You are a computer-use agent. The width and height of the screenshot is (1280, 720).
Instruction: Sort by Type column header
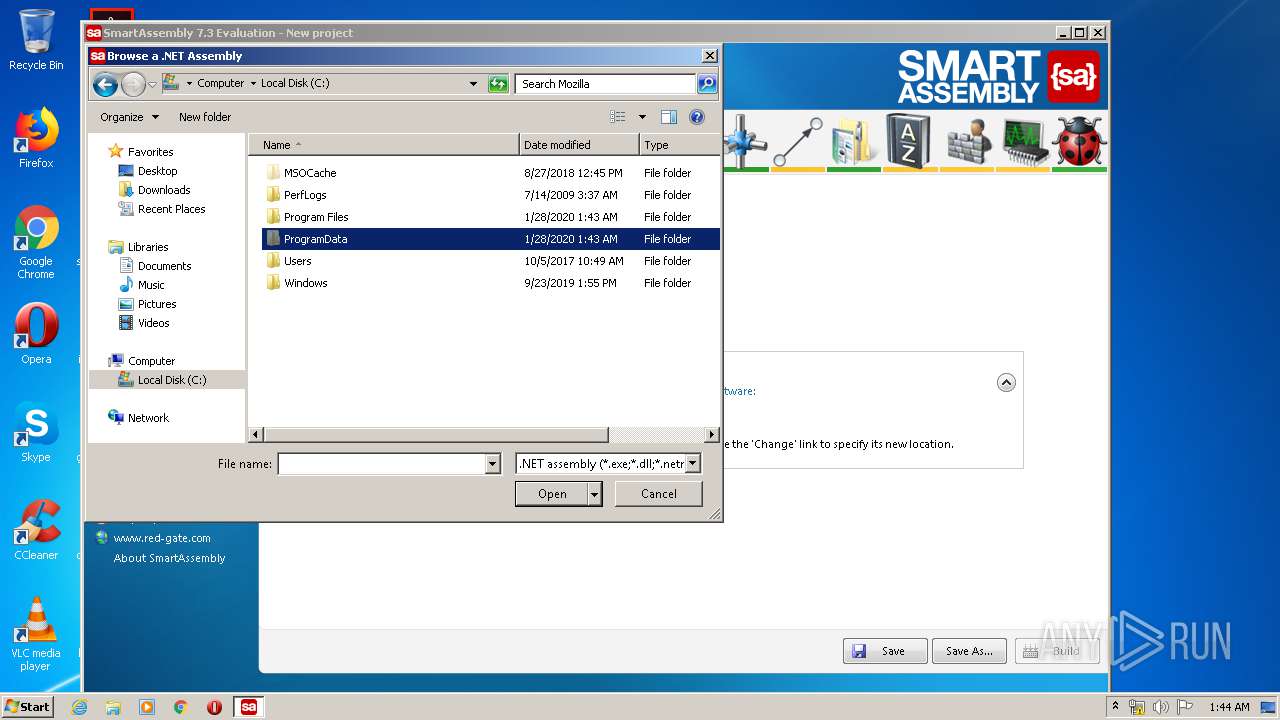(679, 145)
